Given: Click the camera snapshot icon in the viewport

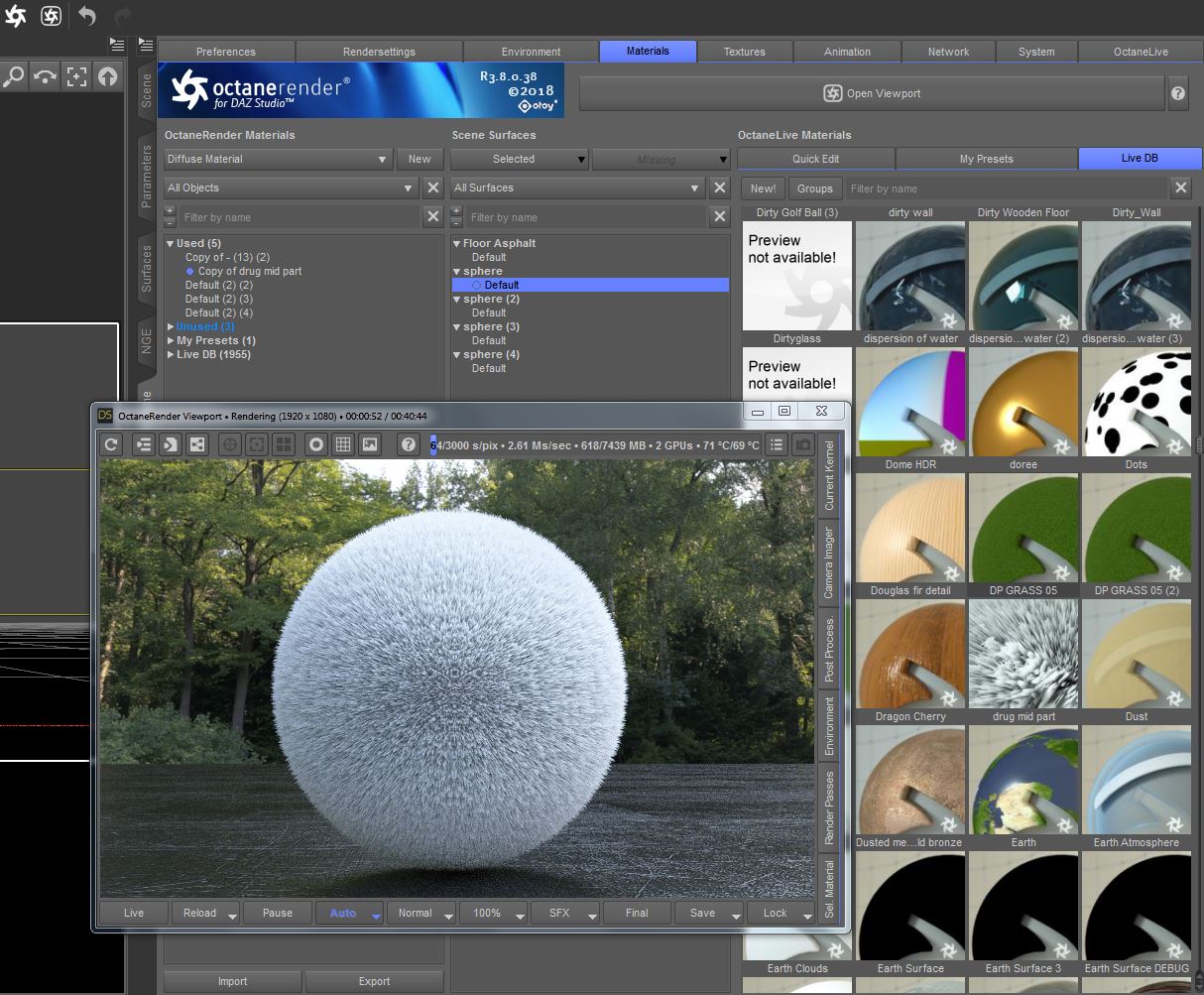Looking at the screenshot, I should click(803, 445).
